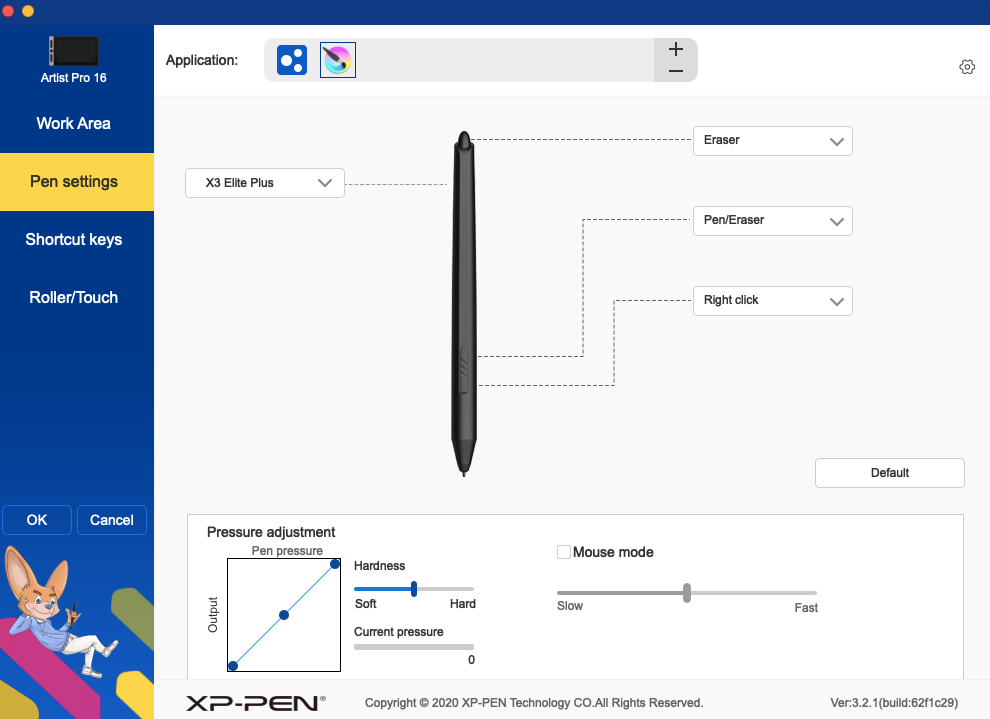Open the Right click assignment dropdown
990x719 pixels.
click(x=772, y=301)
